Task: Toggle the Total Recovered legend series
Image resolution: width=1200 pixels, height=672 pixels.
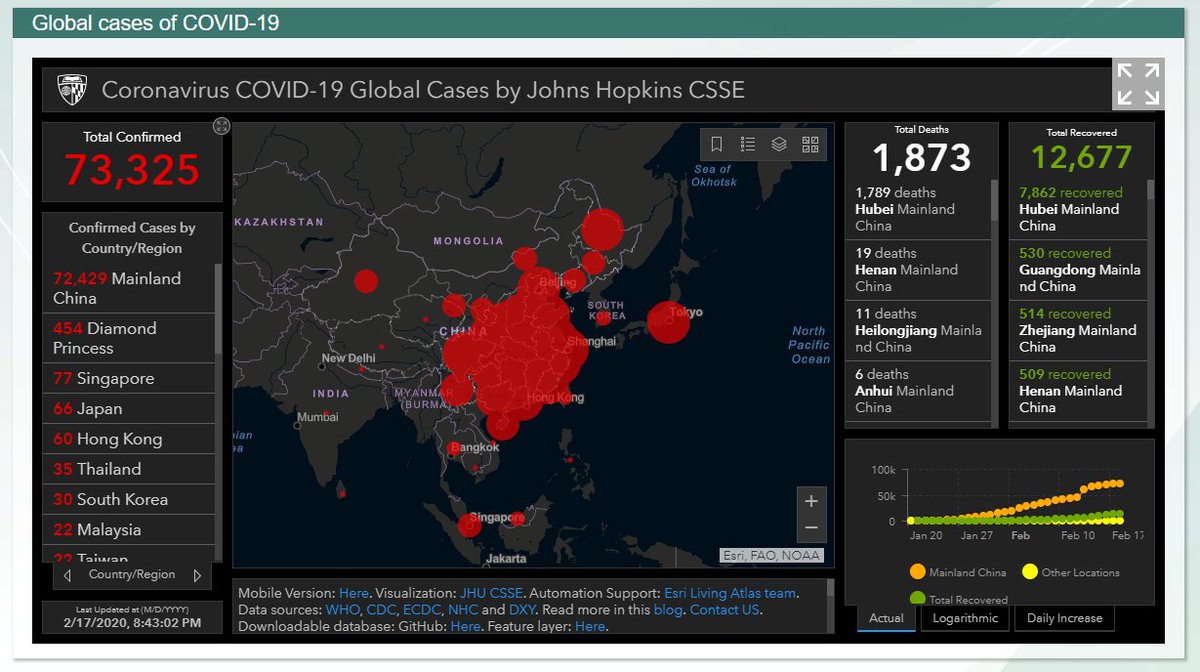Action: pyautogui.click(x=958, y=599)
